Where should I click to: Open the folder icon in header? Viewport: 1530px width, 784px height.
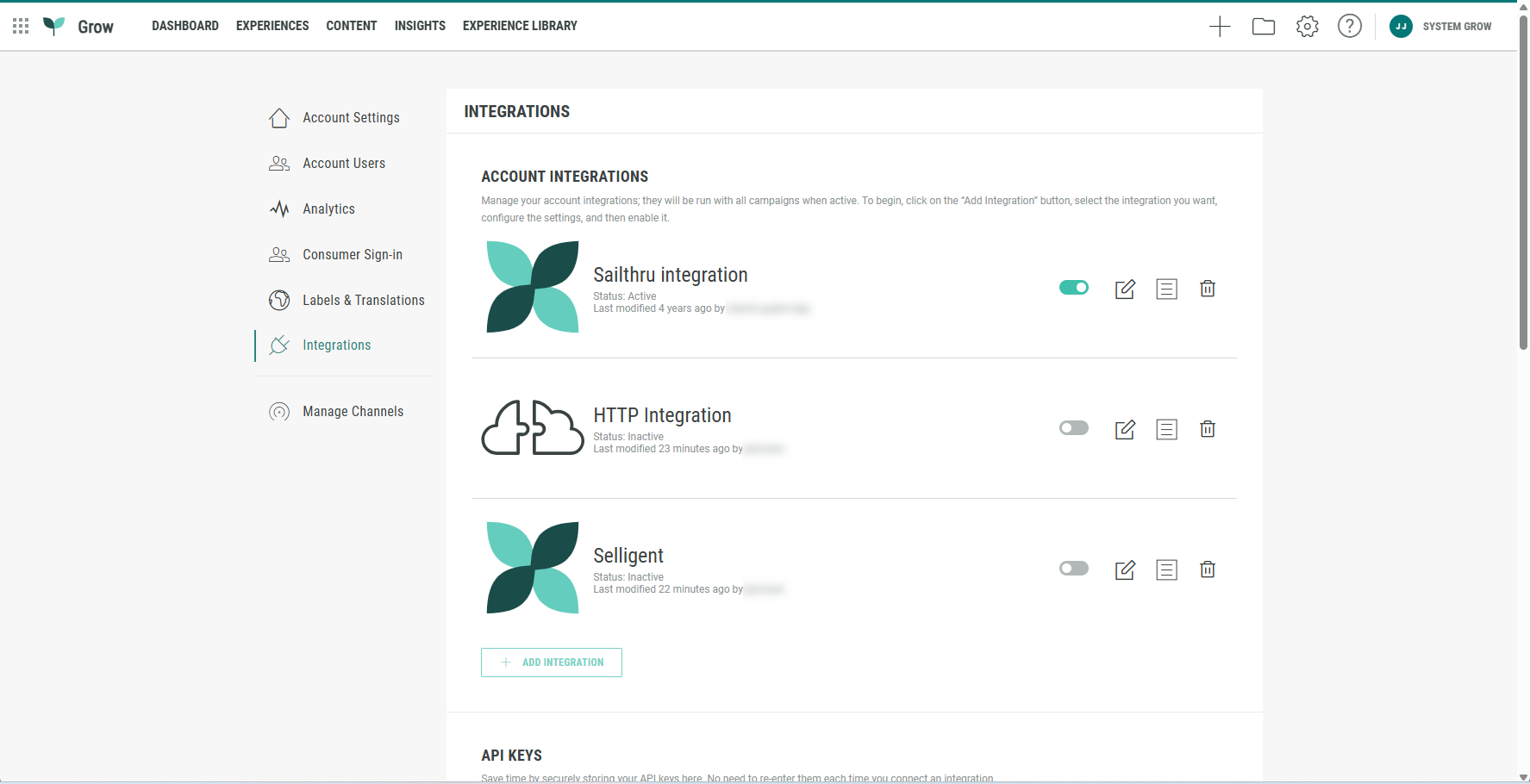pos(1264,27)
